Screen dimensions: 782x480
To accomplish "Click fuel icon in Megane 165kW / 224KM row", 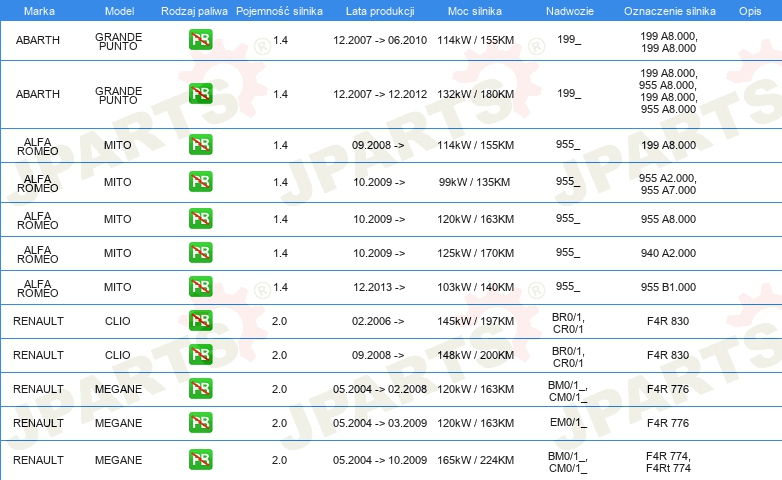I will [200, 460].
